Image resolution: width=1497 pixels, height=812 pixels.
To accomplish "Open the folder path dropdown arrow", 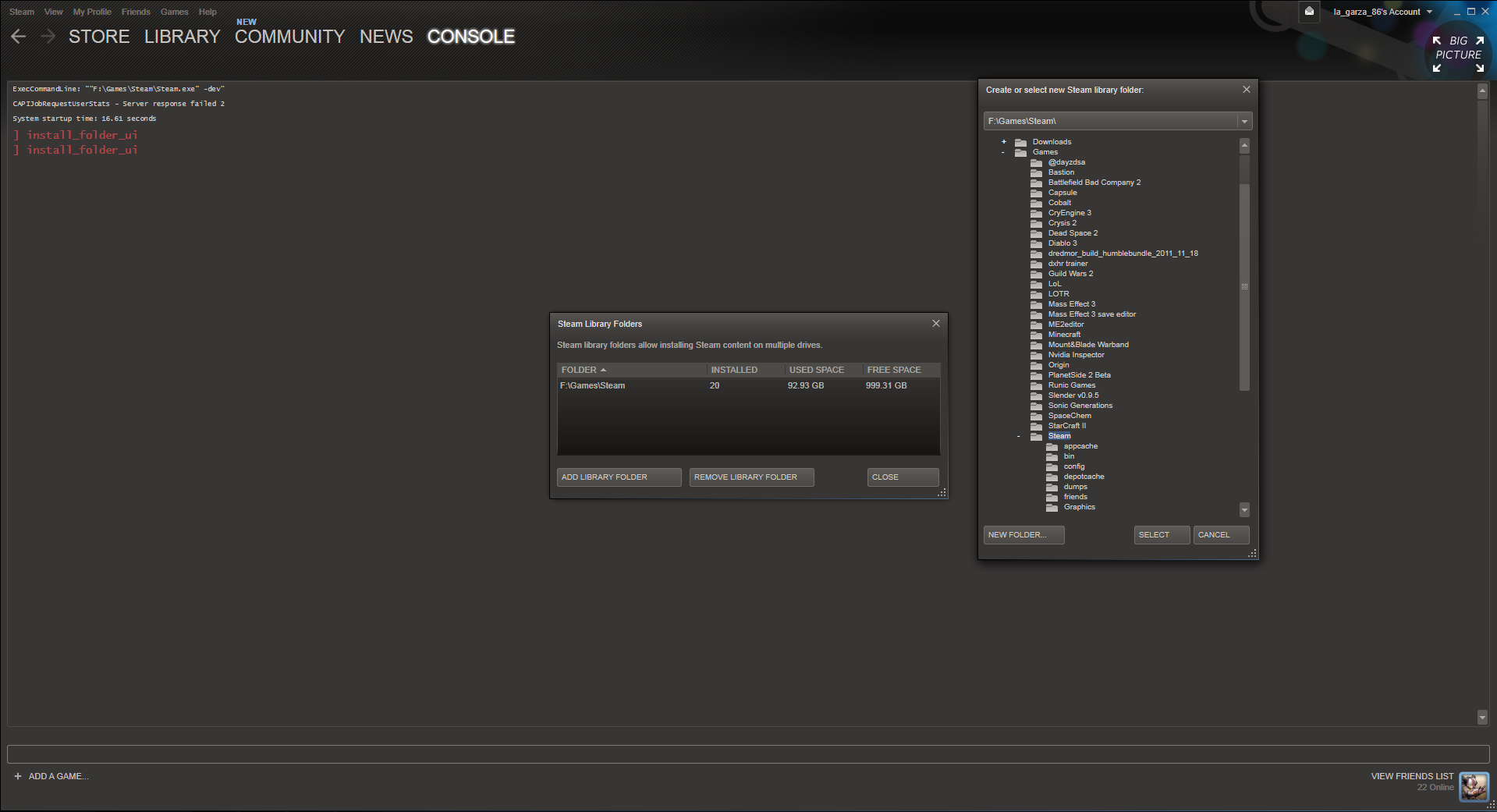I will 1244,121.
